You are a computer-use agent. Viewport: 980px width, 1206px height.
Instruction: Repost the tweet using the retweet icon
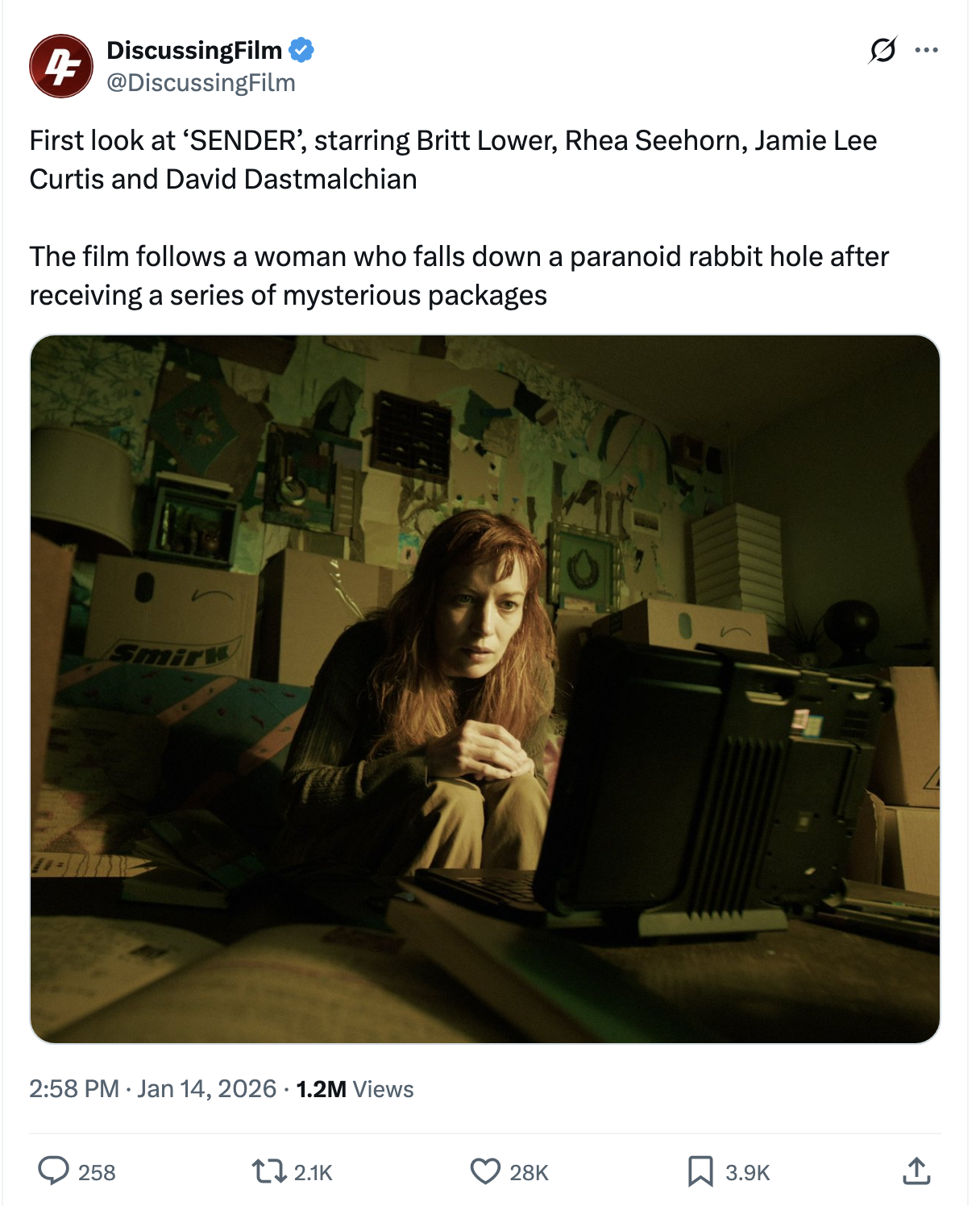pyautogui.click(x=269, y=1171)
